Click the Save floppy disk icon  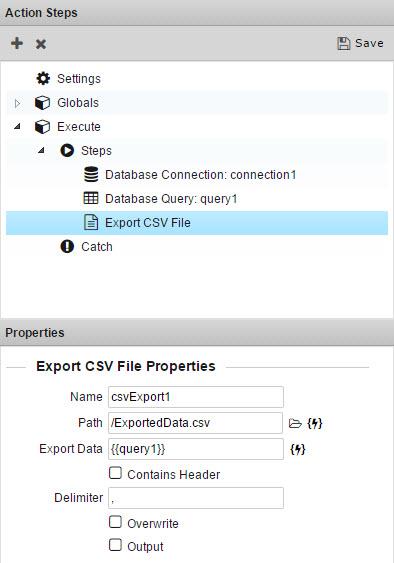(x=343, y=43)
